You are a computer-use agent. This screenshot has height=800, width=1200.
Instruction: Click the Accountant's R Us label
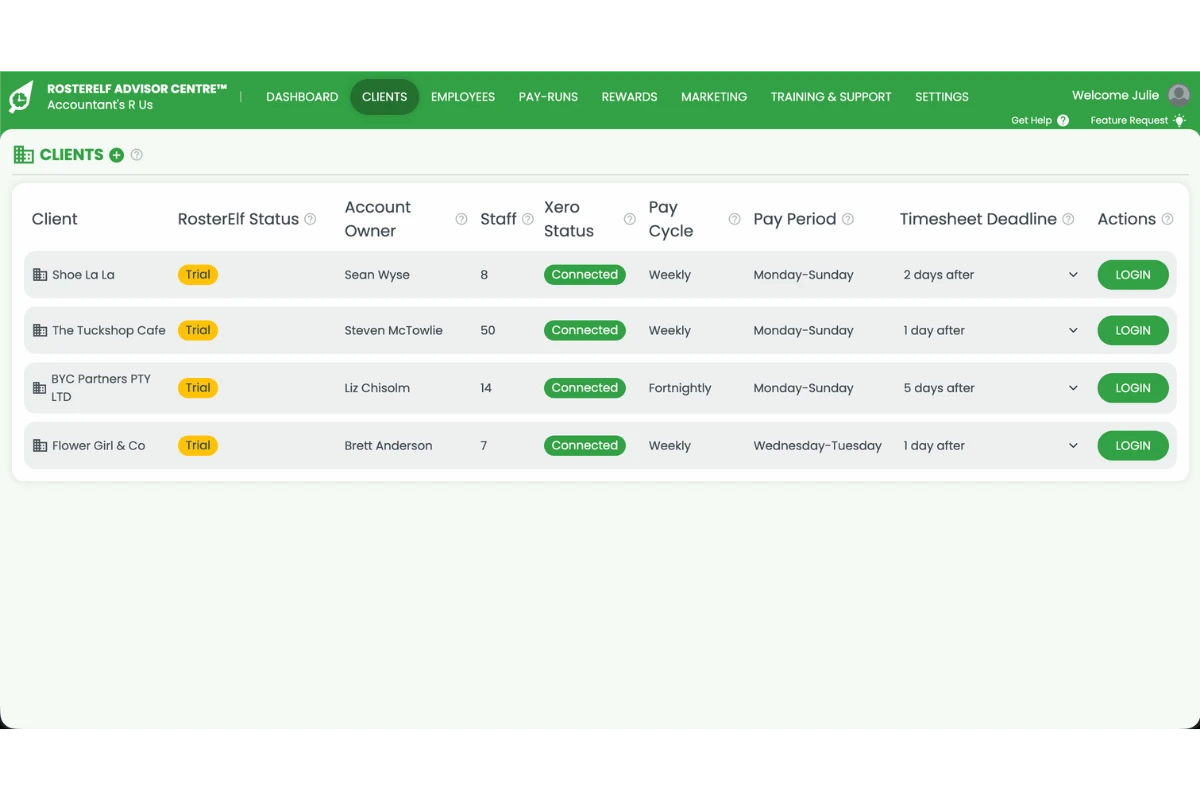click(100, 105)
